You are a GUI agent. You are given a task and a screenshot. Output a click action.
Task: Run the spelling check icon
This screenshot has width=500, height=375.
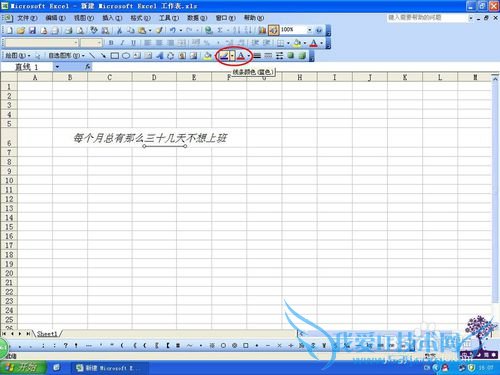tap(94, 30)
